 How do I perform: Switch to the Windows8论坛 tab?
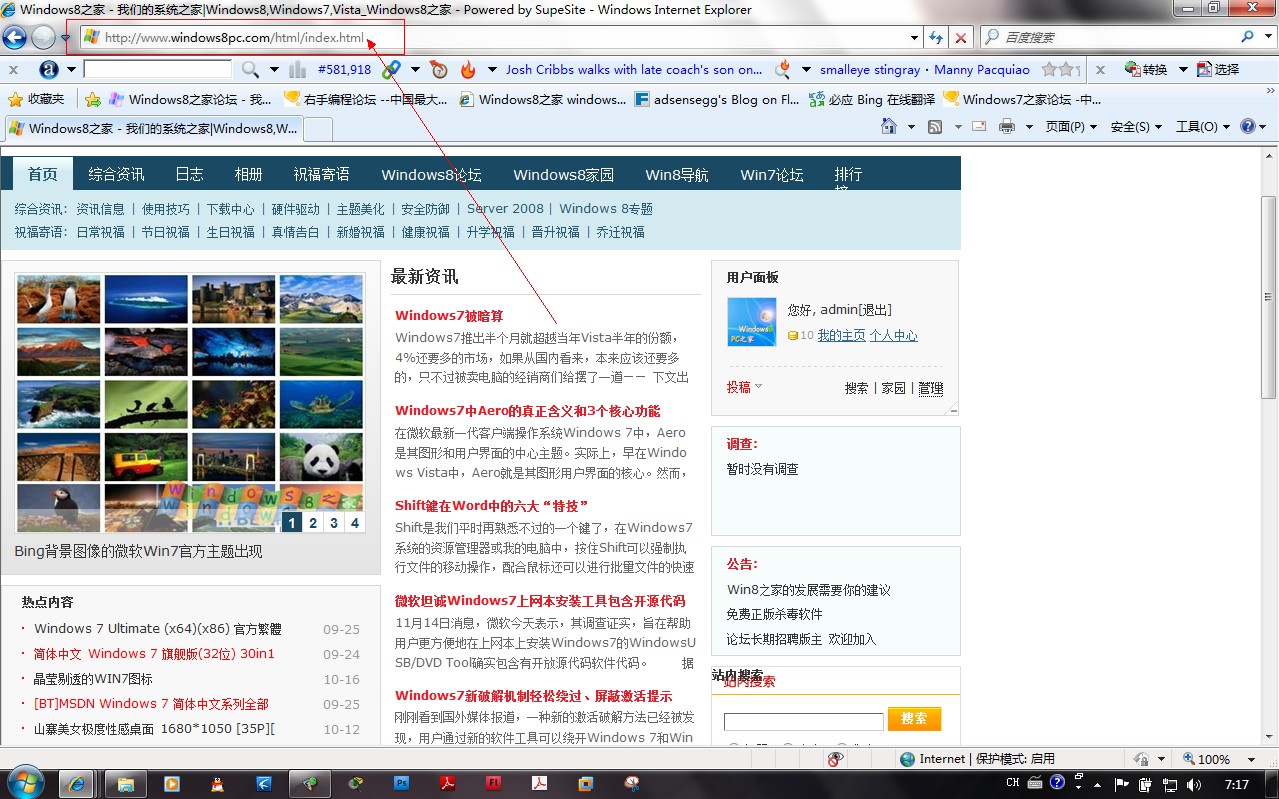point(431,173)
